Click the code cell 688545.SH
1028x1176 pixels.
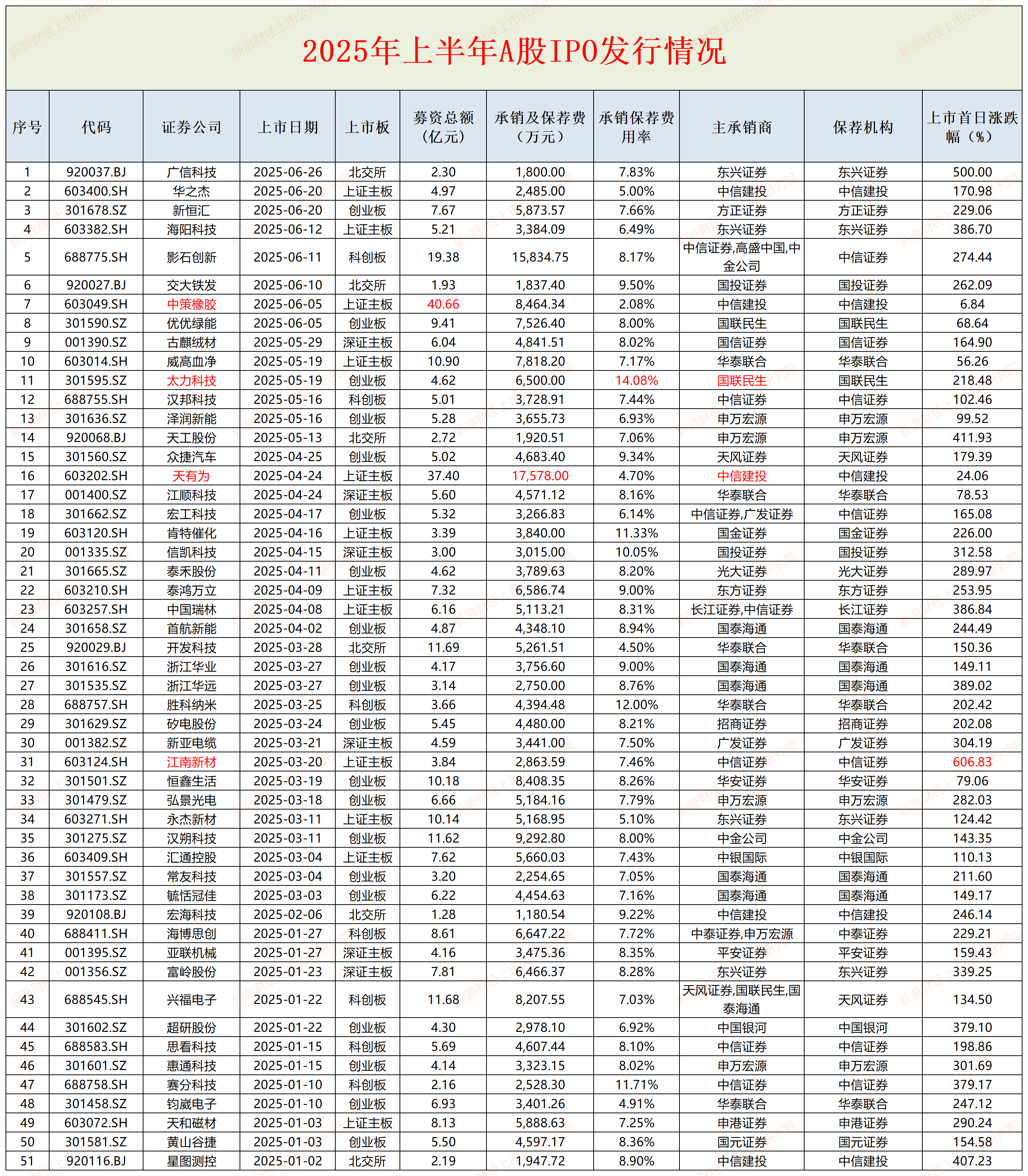(96, 999)
